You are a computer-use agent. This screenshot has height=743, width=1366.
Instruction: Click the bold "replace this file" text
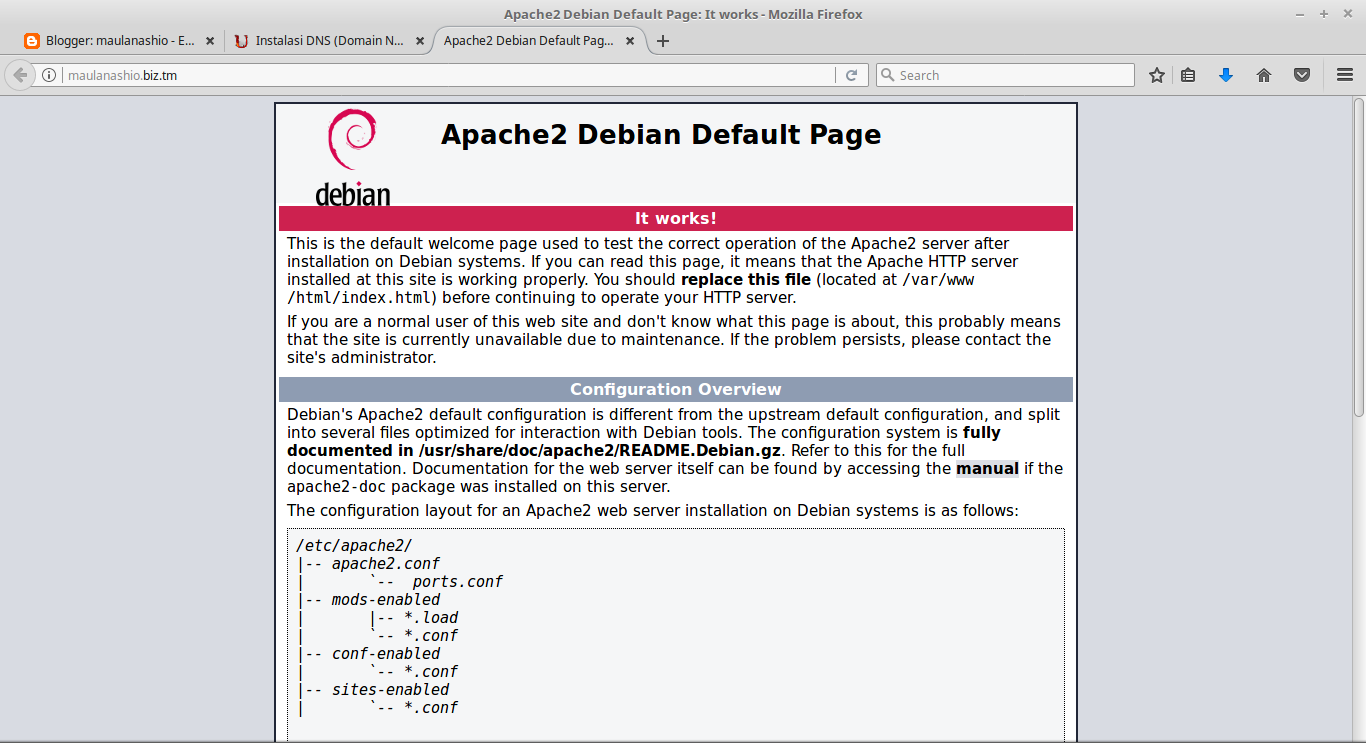(x=746, y=280)
